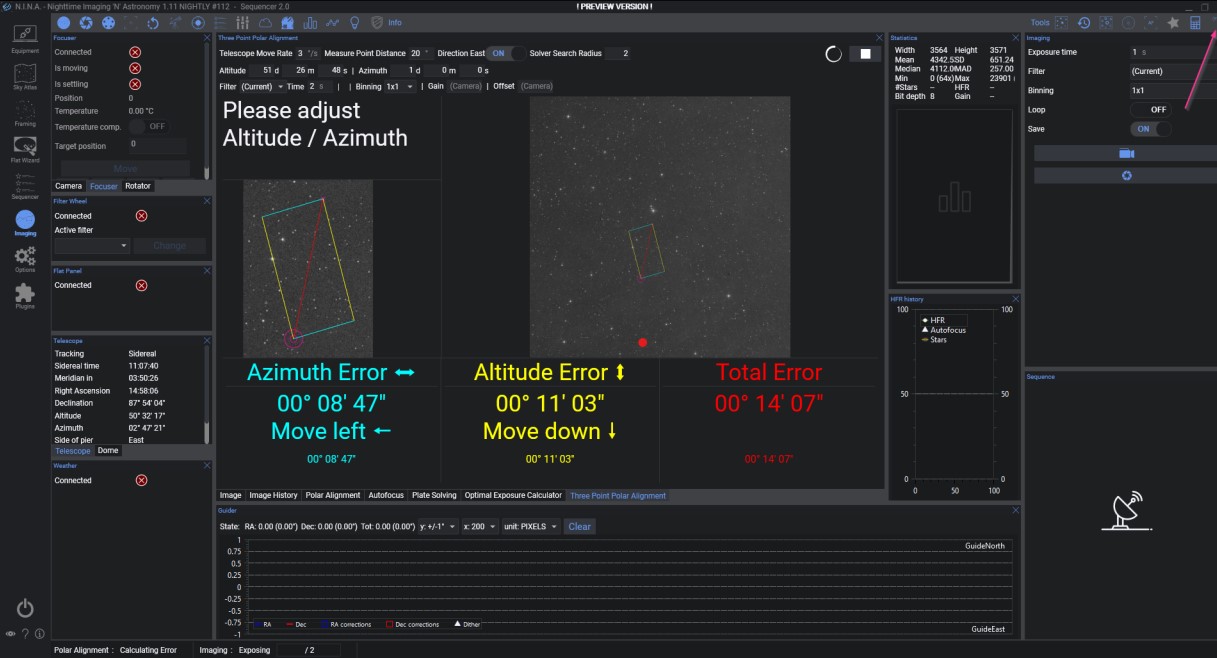Viewport: 1217px width, 658px height.
Task: Open Binning 1x1 dropdown in polar alignment
Action: pyautogui.click(x=399, y=87)
